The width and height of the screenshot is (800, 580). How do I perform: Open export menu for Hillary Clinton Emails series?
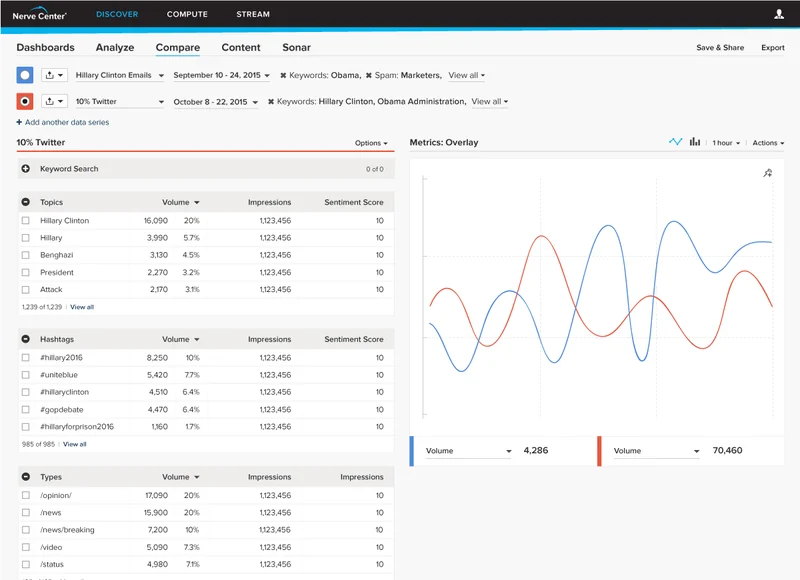54,75
